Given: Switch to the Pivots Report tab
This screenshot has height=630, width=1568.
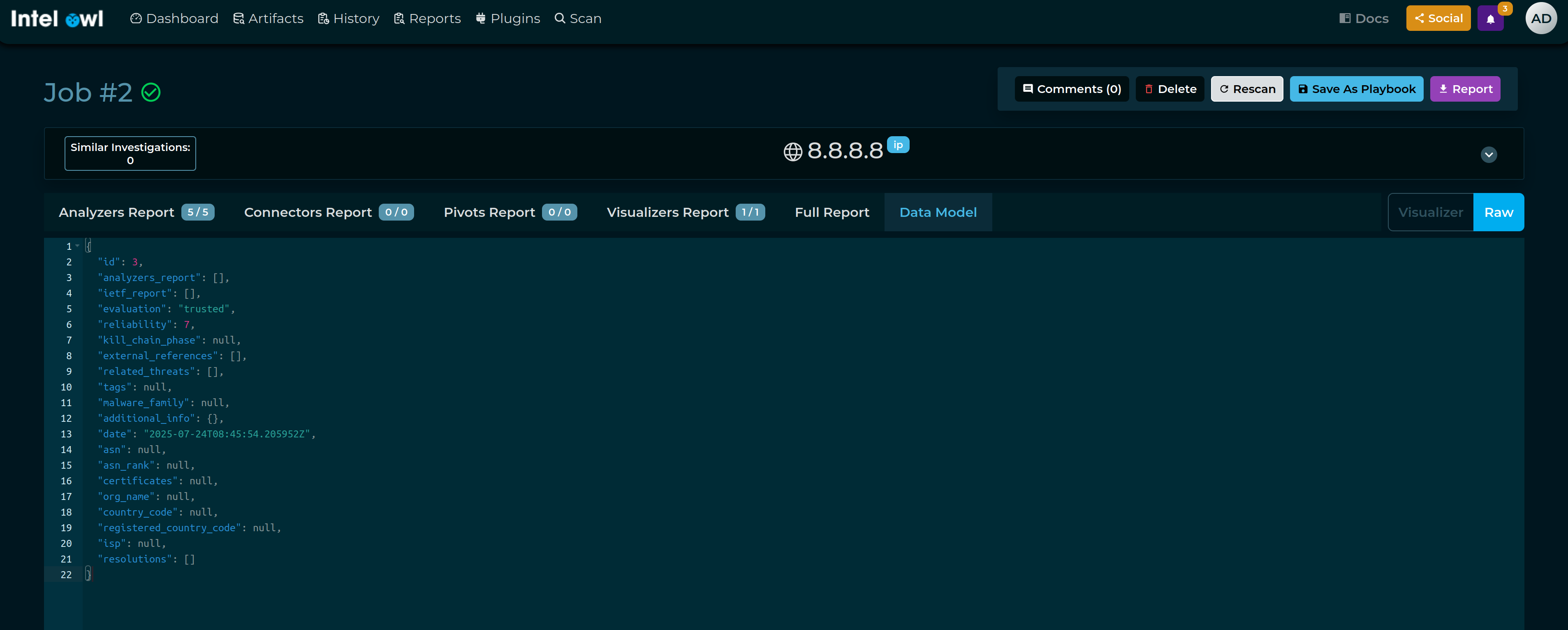Looking at the screenshot, I should (510, 212).
